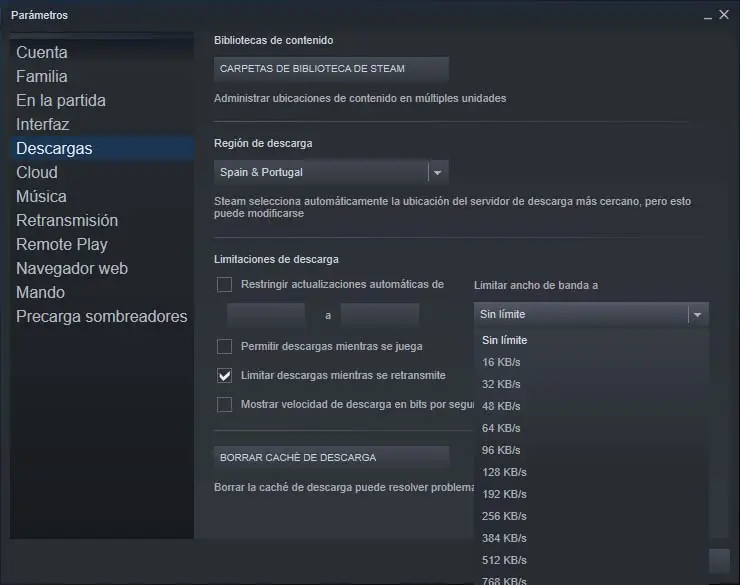
Task: Uncheck Limitar descargas mientras se retransmite
Action: [224, 376]
